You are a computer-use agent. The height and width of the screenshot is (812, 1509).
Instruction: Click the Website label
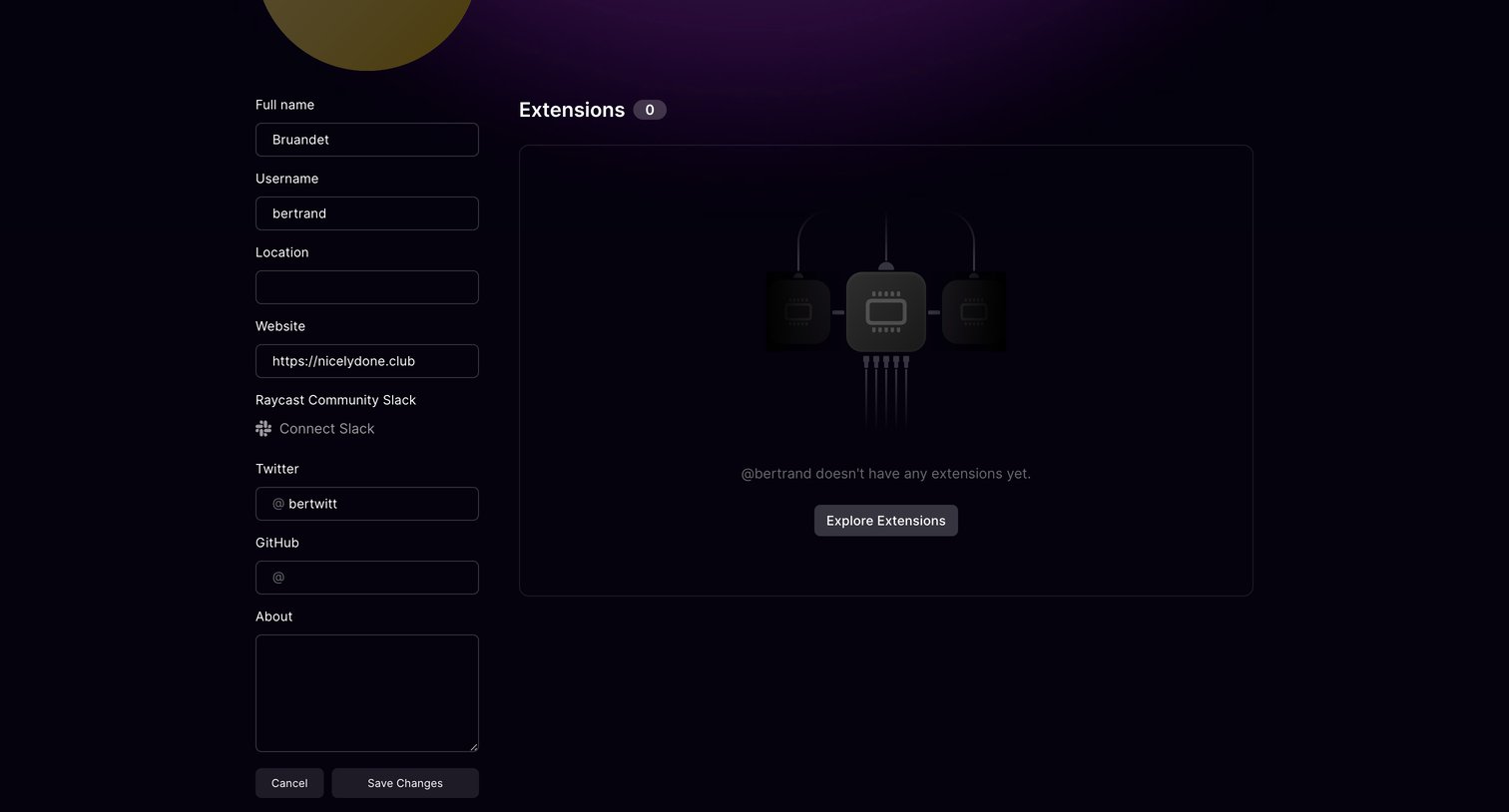click(280, 326)
